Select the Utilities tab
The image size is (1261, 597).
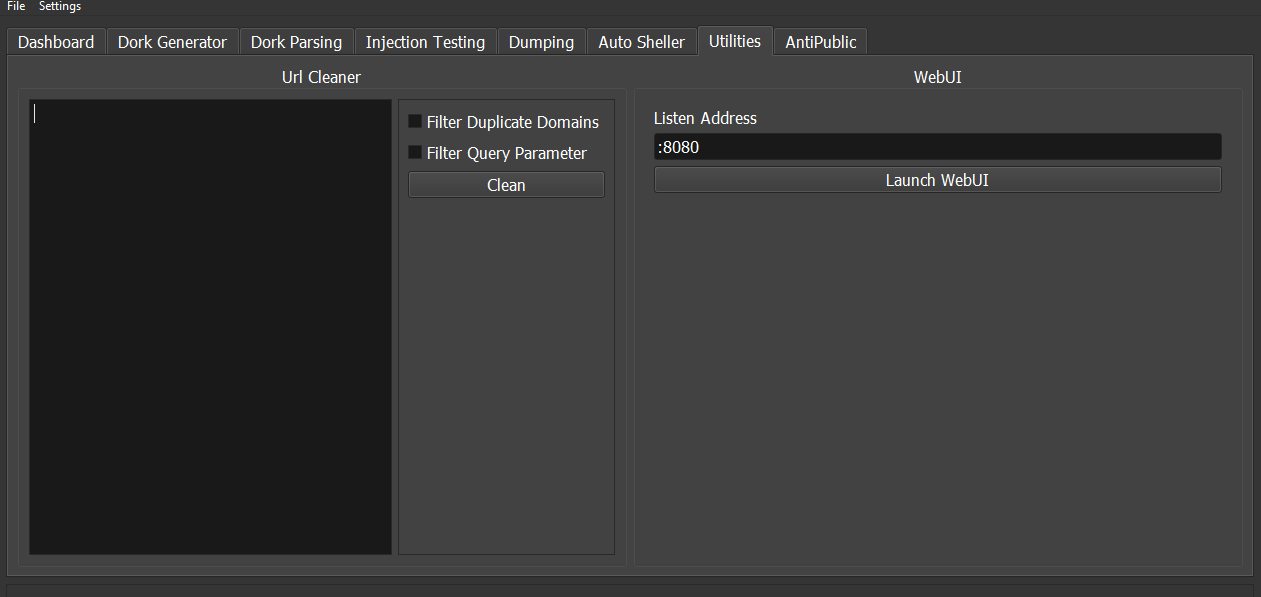point(735,41)
